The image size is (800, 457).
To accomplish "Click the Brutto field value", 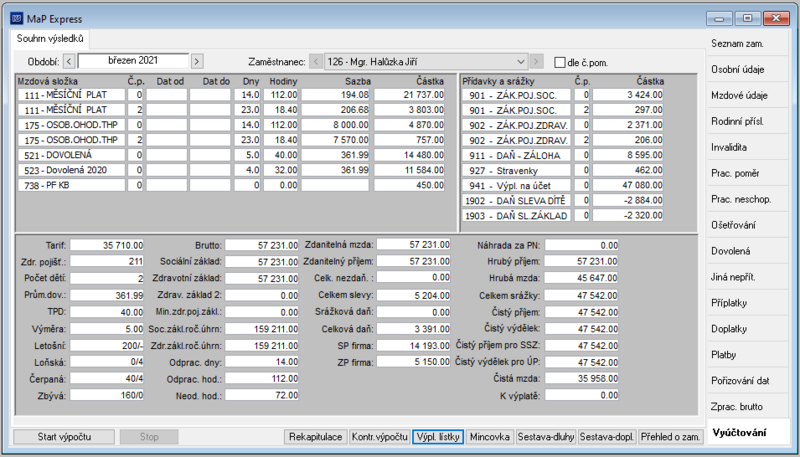I will pos(262,245).
